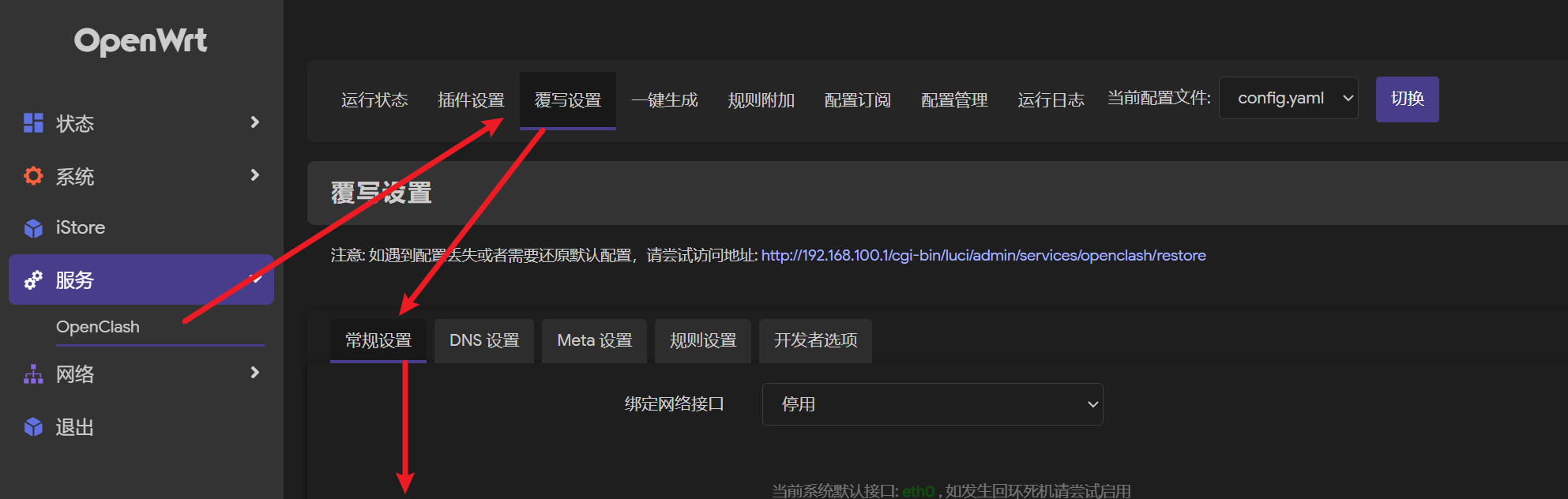Open the 绑定网络接口 dropdown
The image size is (1568, 499).
point(932,404)
